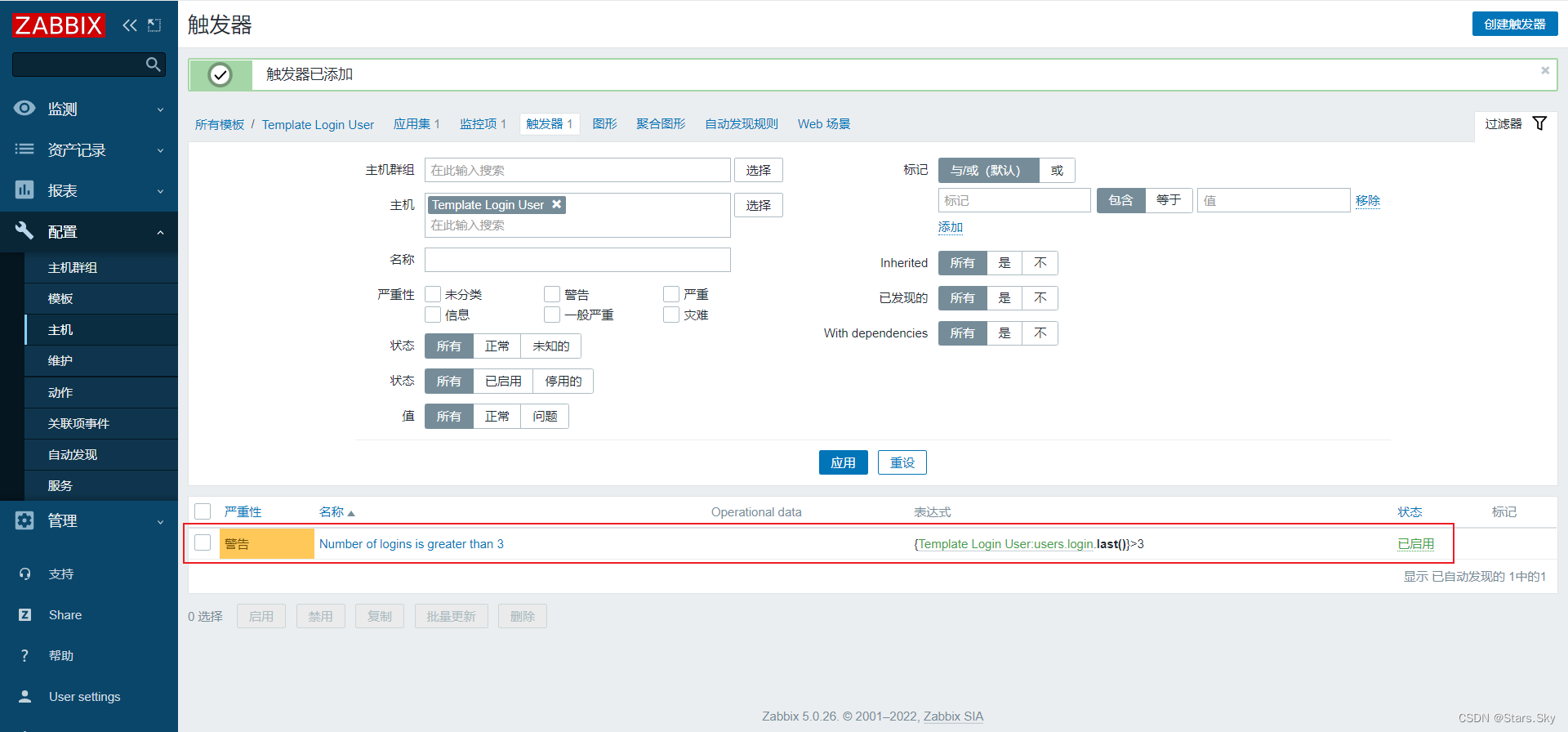
Task: Open the filter funnel icon
Action: pos(1539,123)
